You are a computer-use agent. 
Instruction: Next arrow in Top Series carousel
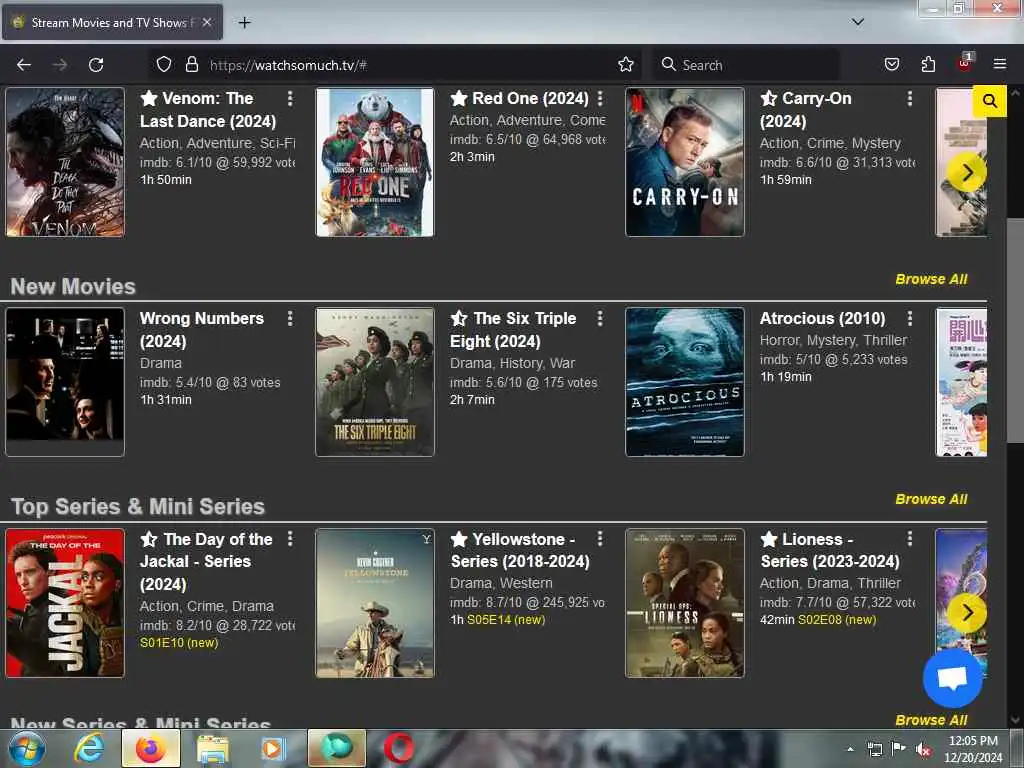(967, 613)
